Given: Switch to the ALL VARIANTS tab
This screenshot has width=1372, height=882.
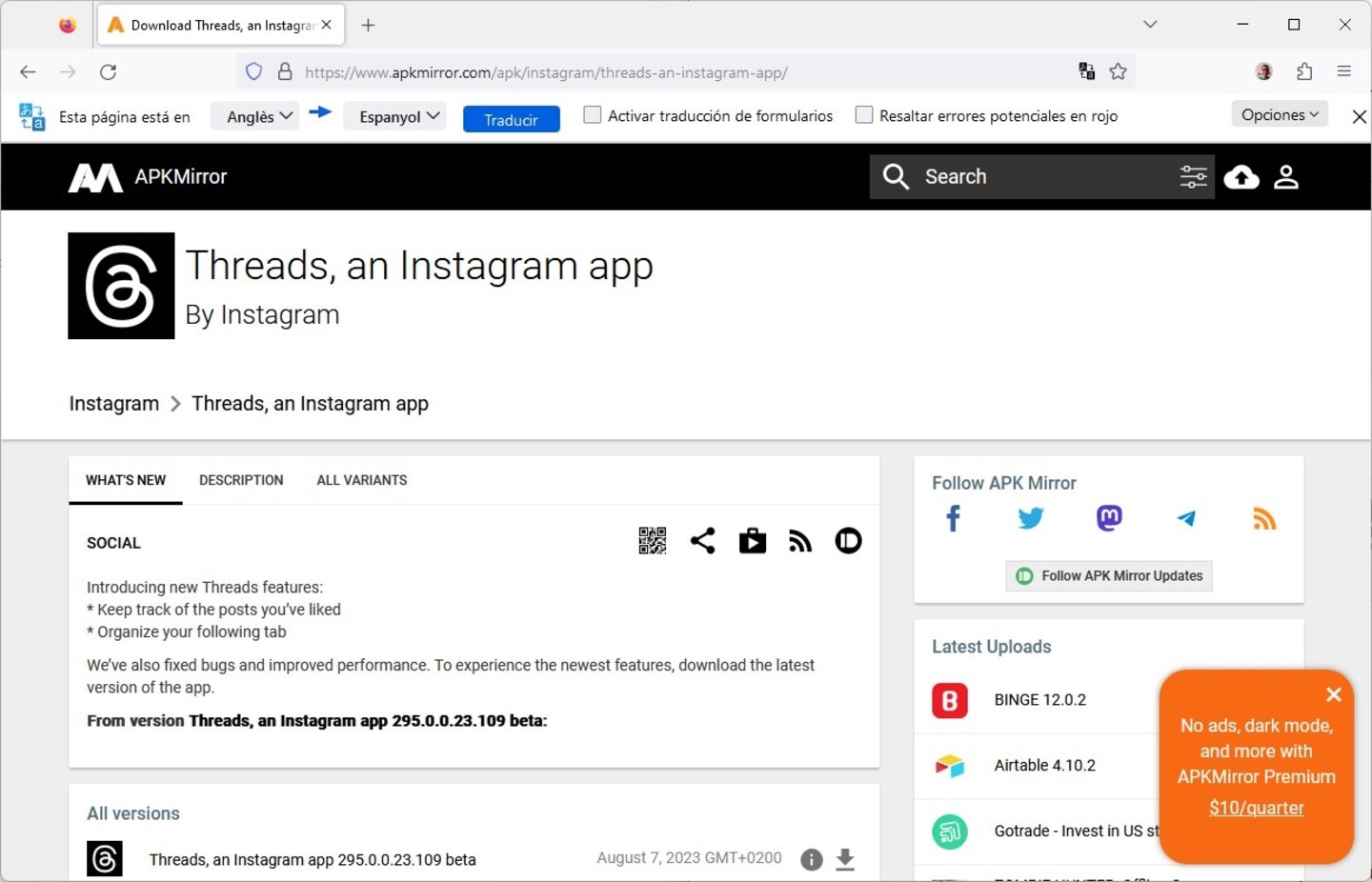Looking at the screenshot, I should click(x=362, y=480).
